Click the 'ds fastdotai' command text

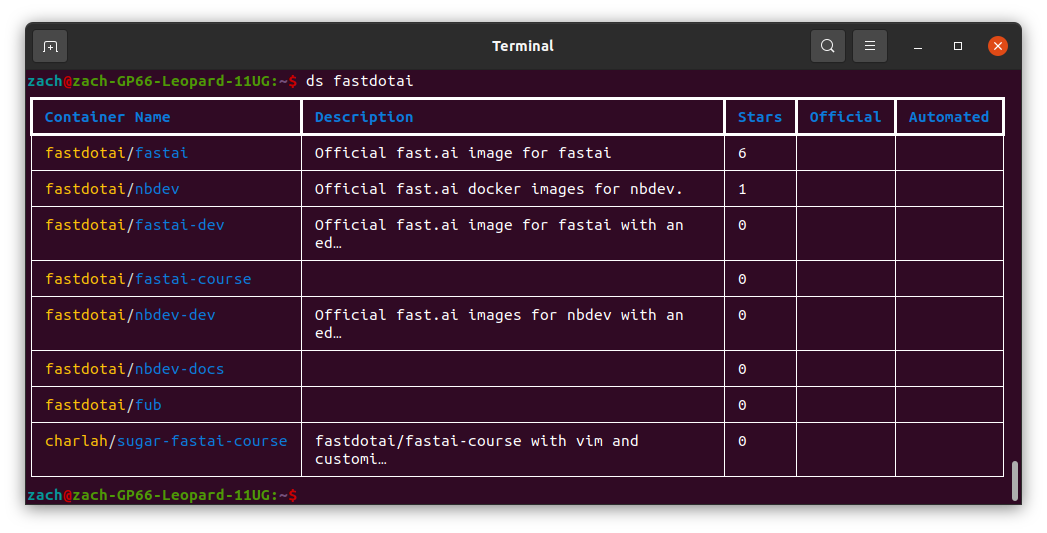359,81
